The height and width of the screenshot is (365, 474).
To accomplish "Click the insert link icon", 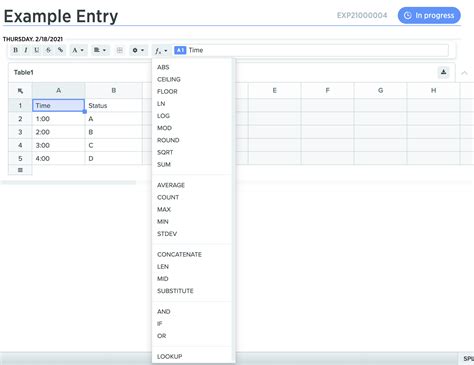I will tap(60, 50).
